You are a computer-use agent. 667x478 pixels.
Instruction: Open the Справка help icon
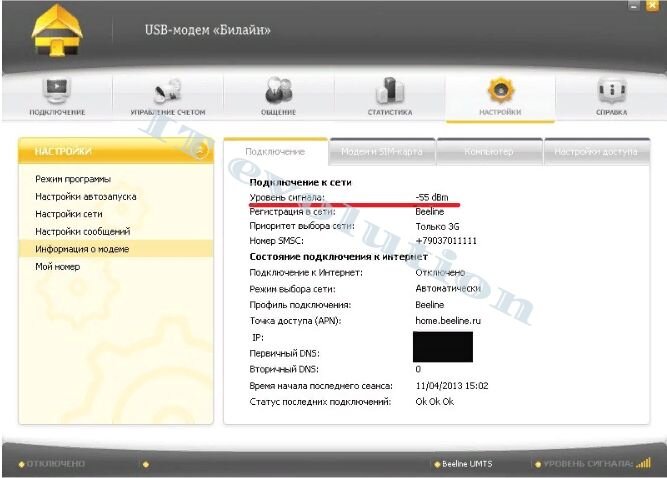[612, 90]
